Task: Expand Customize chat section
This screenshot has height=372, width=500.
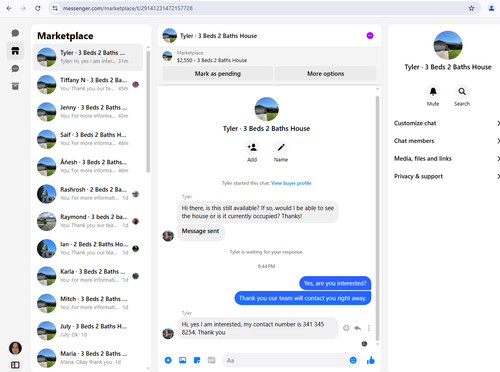Action: coord(447,123)
